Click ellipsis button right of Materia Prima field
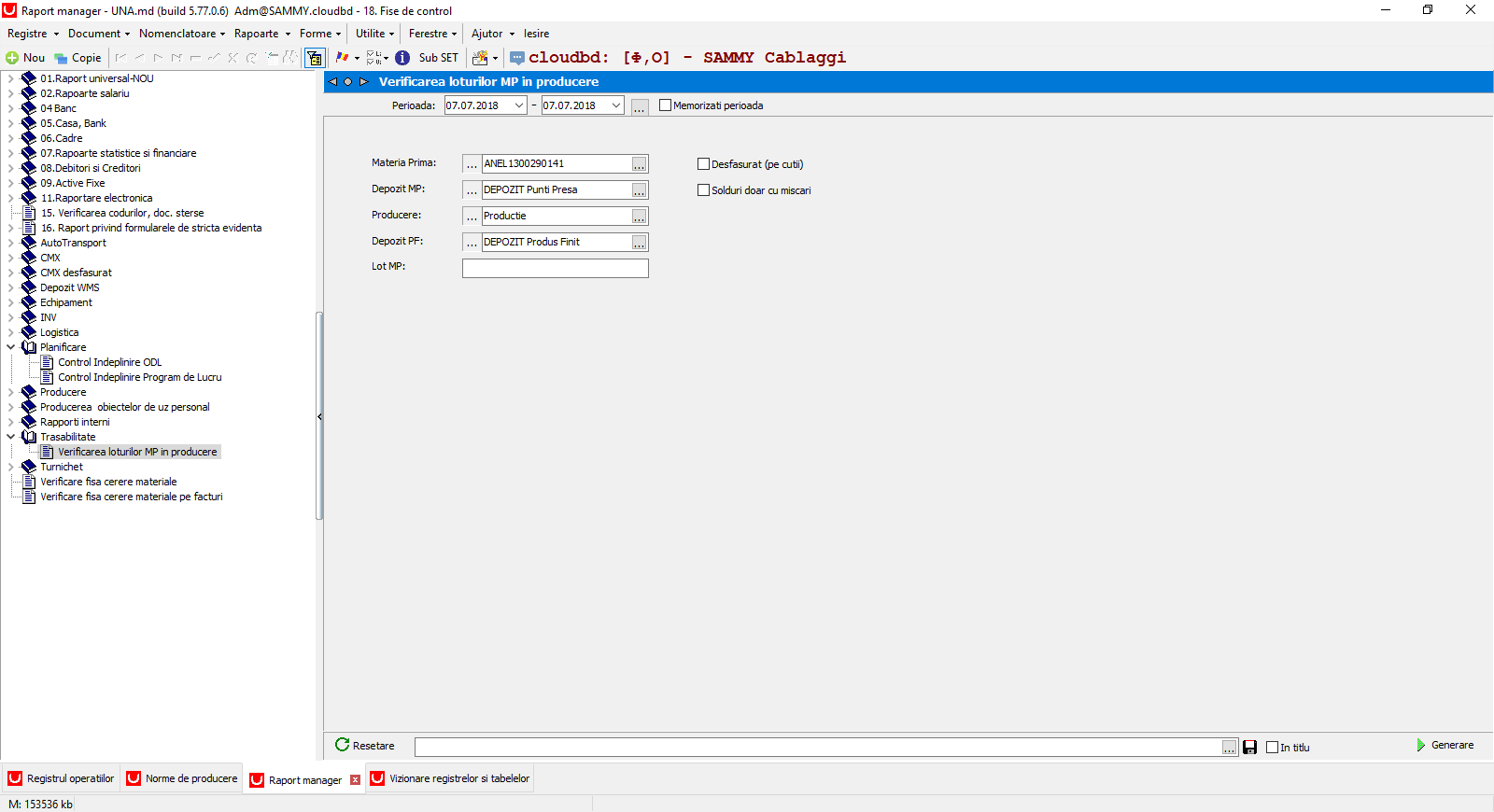This screenshot has width=1494, height=812. click(x=639, y=164)
